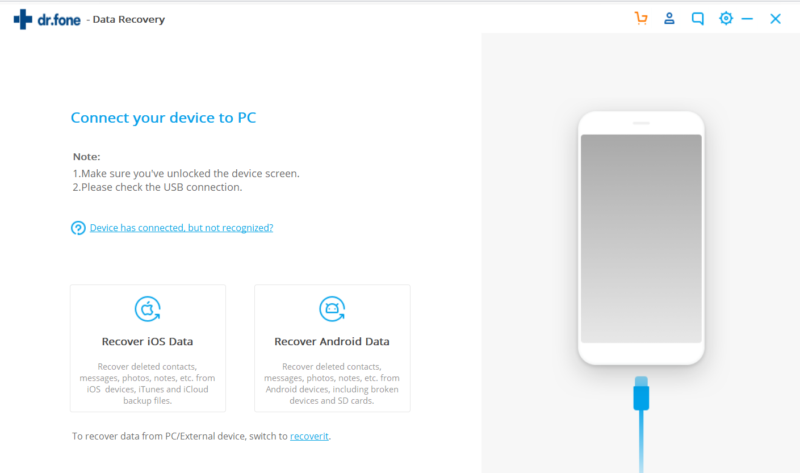Click the 'Connect your device to PC' heading
Viewport: 800px width, 473px height.
point(163,118)
